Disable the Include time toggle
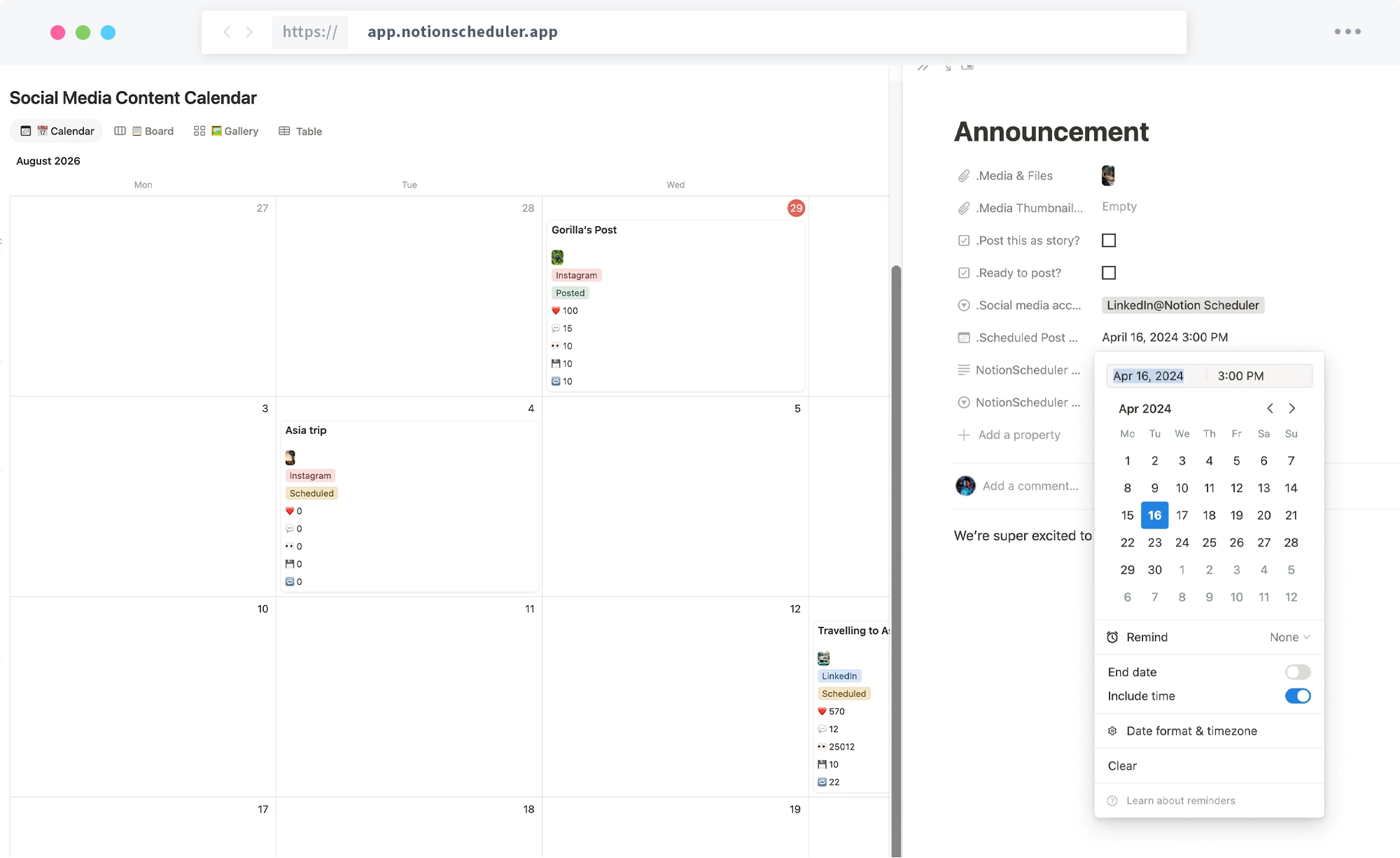The image size is (1400, 858). pos(1298,696)
